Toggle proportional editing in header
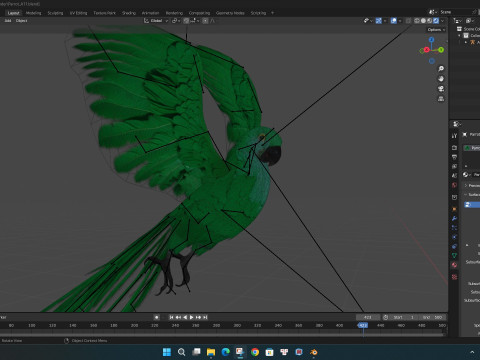Image resolution: width=480 pixels, height=360 pixels. pos(205,21)
